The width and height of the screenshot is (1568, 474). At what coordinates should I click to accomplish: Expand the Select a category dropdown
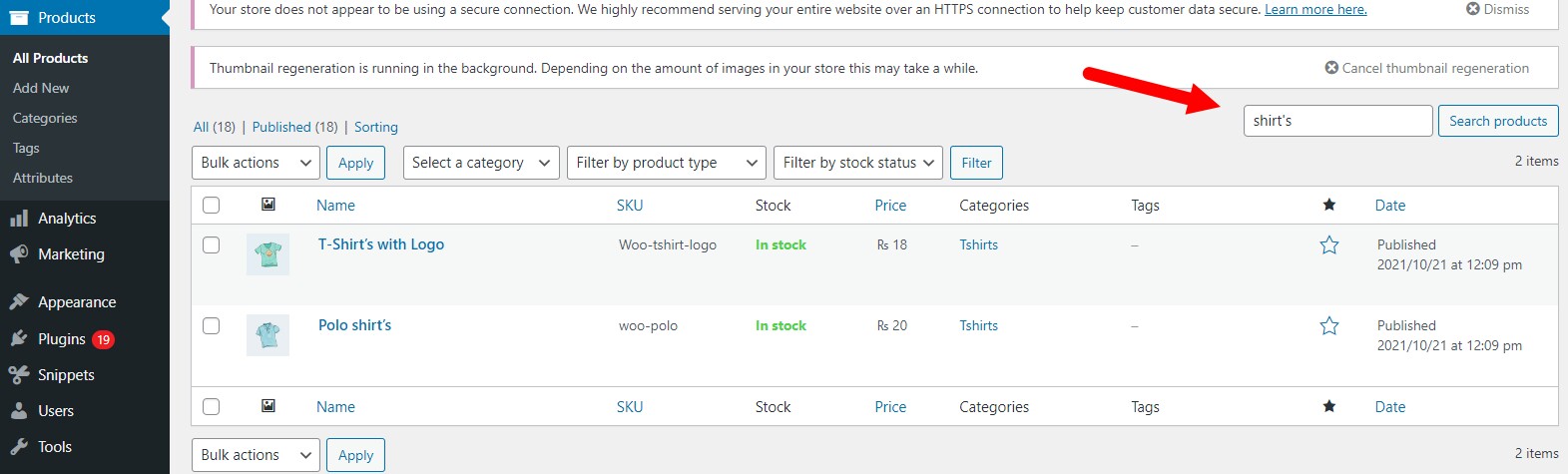480,163
